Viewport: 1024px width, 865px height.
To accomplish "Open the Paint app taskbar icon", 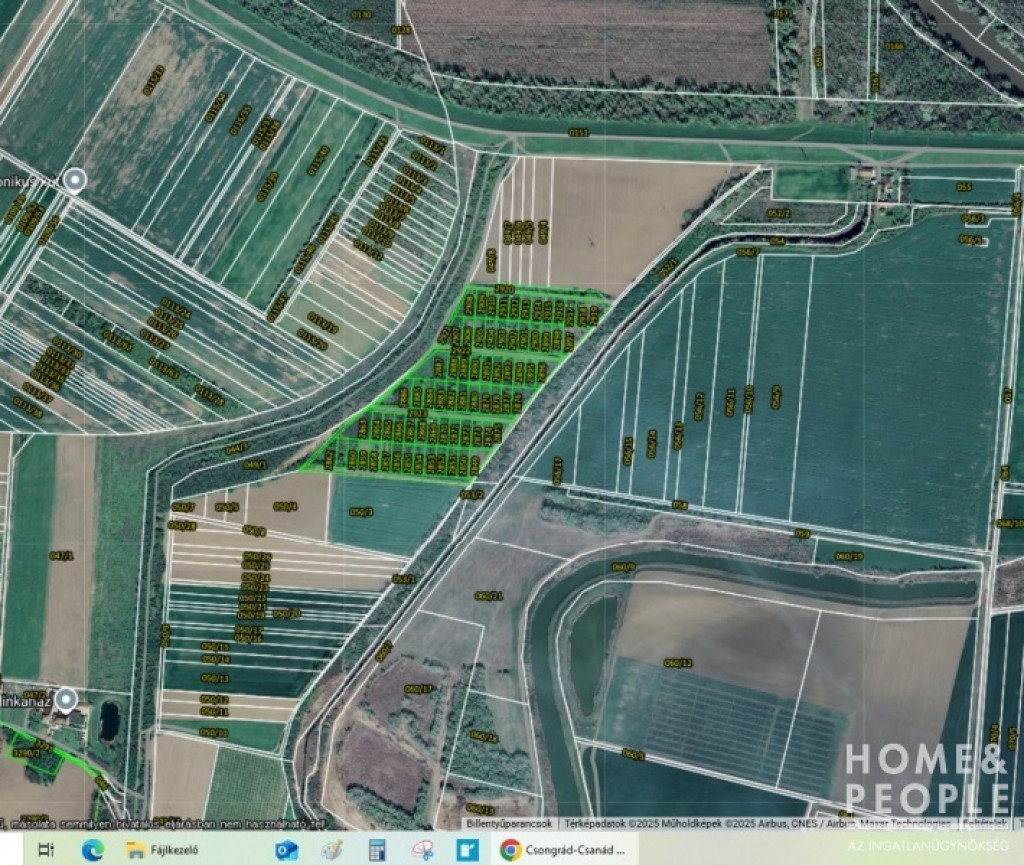I will [331, 850].
